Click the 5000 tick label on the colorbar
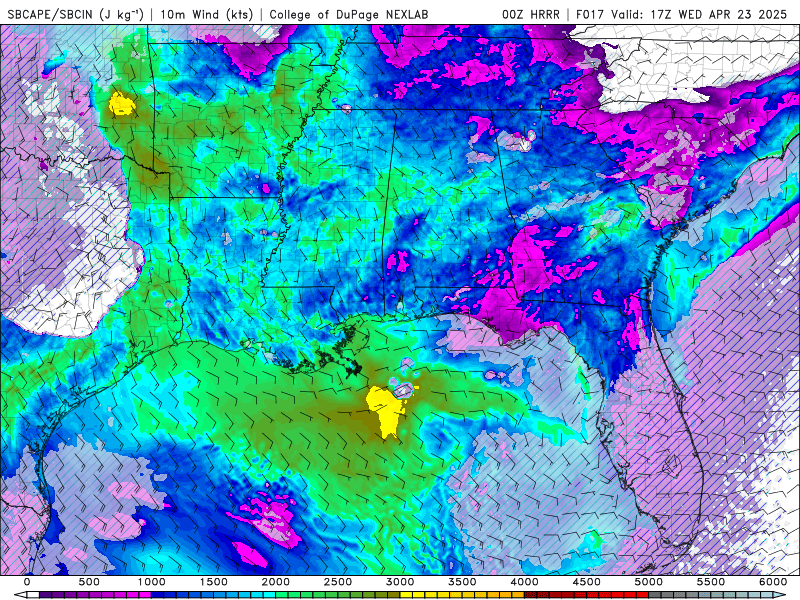Viewport: 800px width, 600px height. (x=649, y=582)
